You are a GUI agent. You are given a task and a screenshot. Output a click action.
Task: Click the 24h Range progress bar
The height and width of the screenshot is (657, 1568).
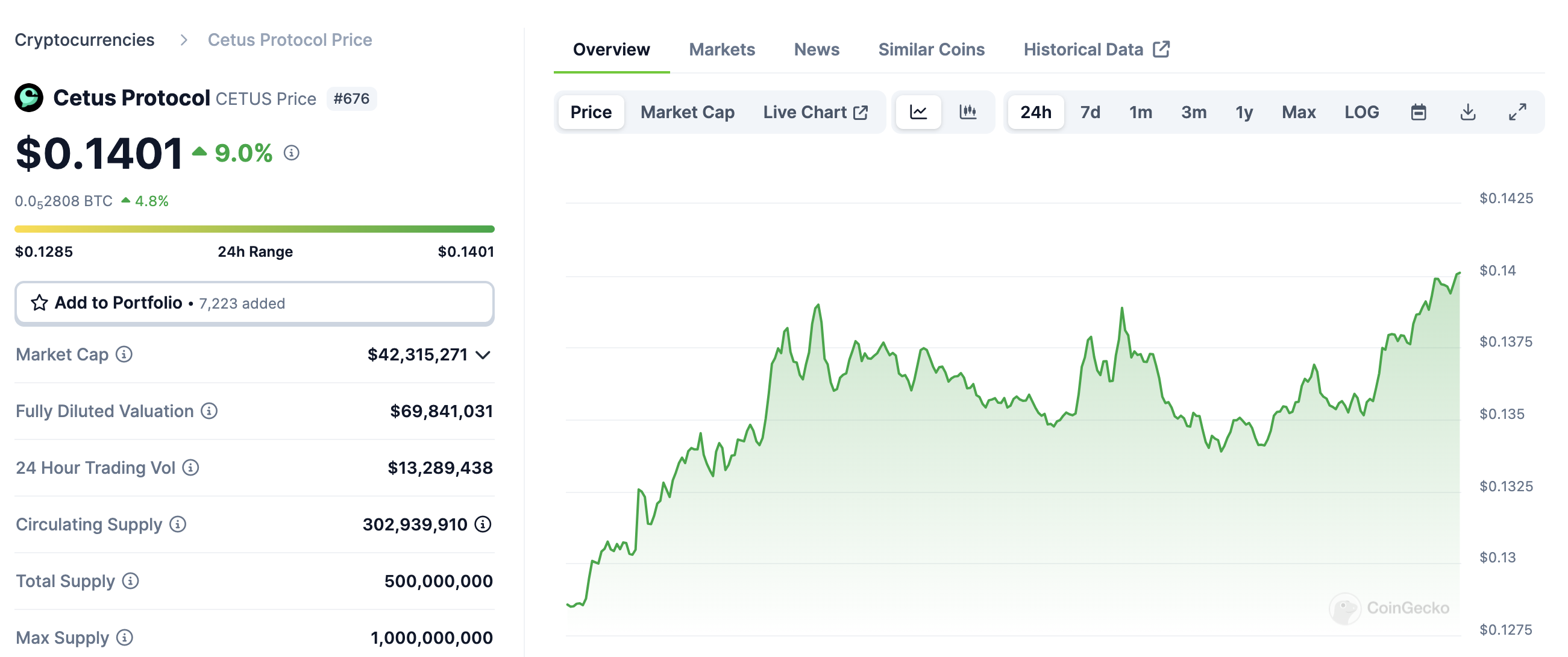coord(254,229)
